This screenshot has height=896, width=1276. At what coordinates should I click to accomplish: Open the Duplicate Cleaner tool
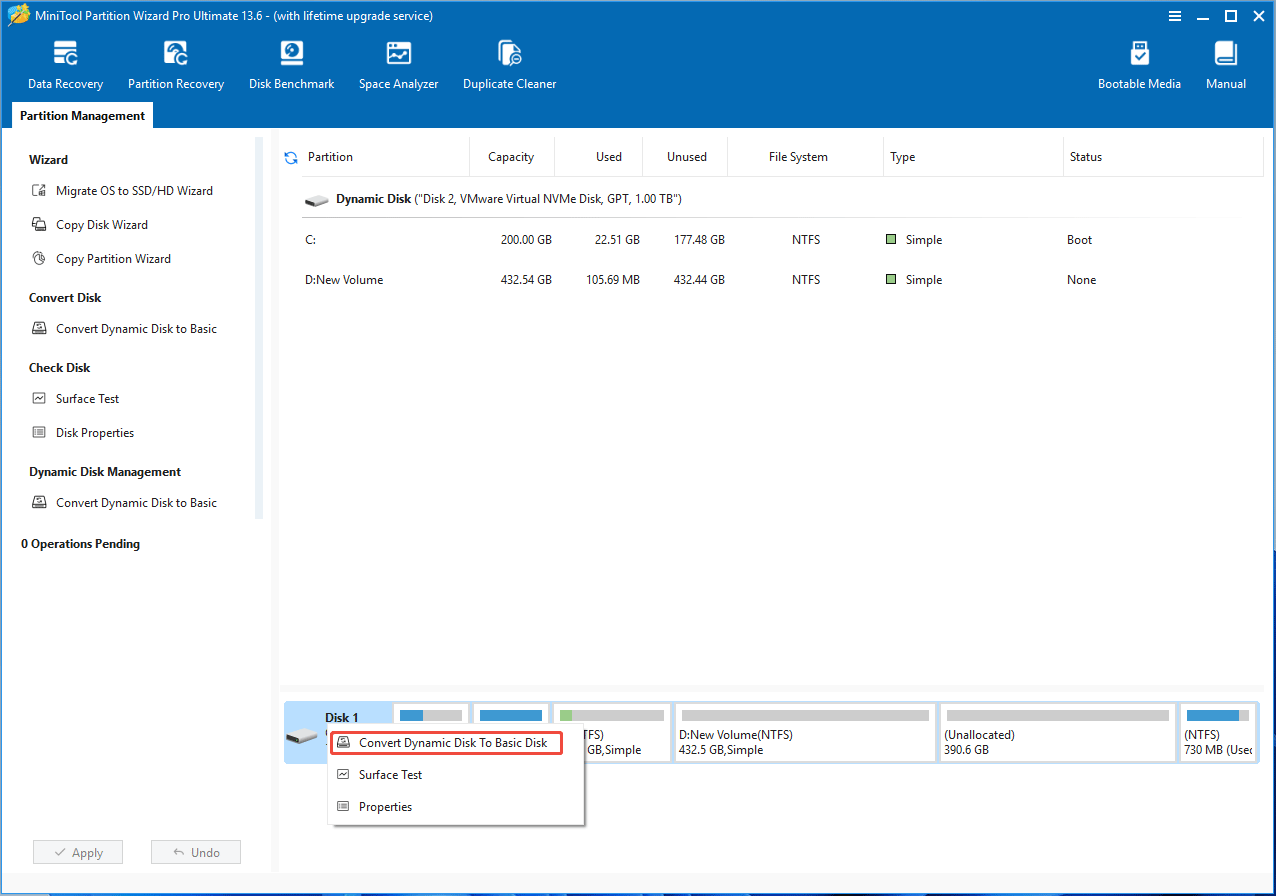pos(509,66)
